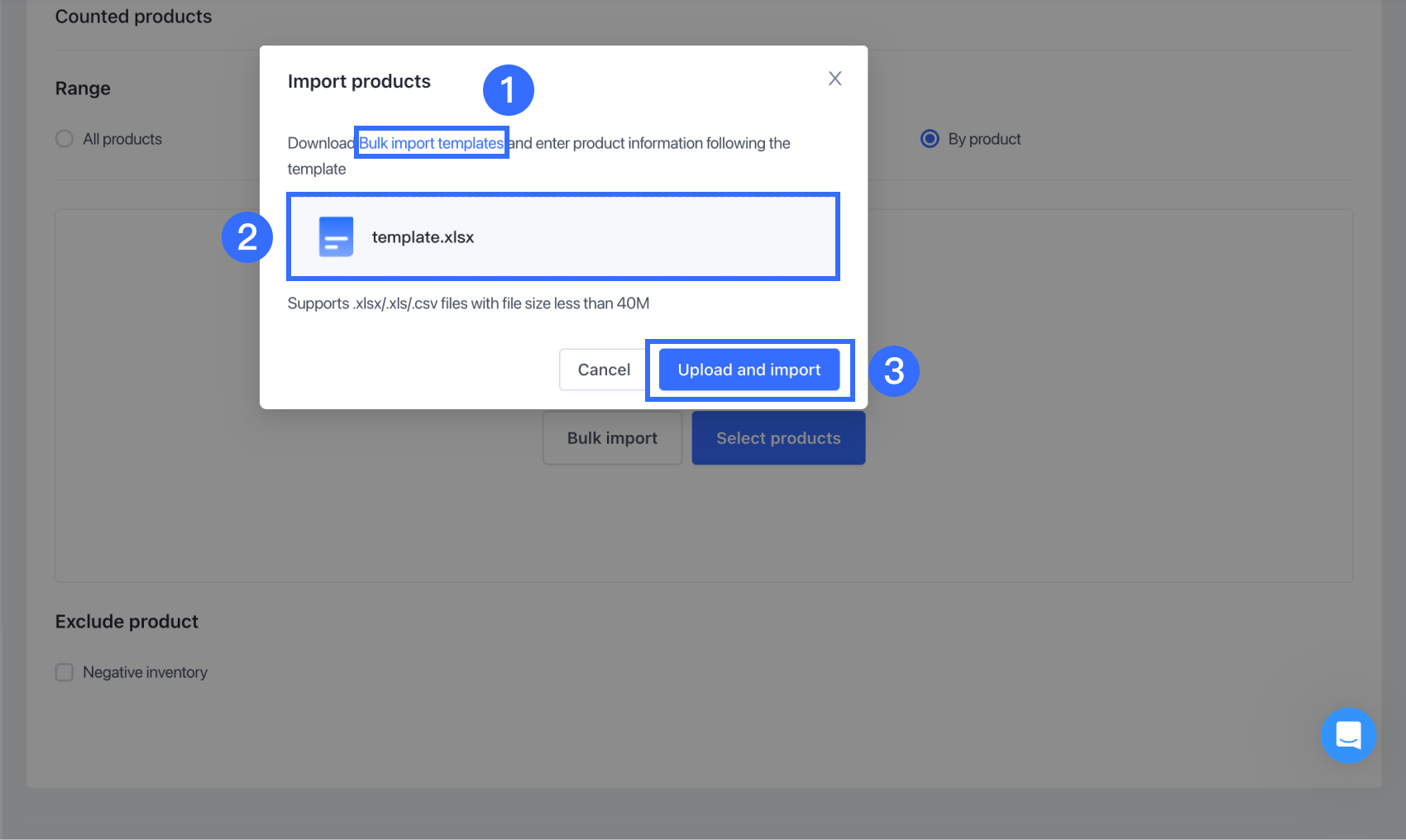Image resolution: width=1406 pixels, height=840 pixels.
Task: Enable the Negative inventory checkbox
Action: pyautogui.click(x=65, y=672)
